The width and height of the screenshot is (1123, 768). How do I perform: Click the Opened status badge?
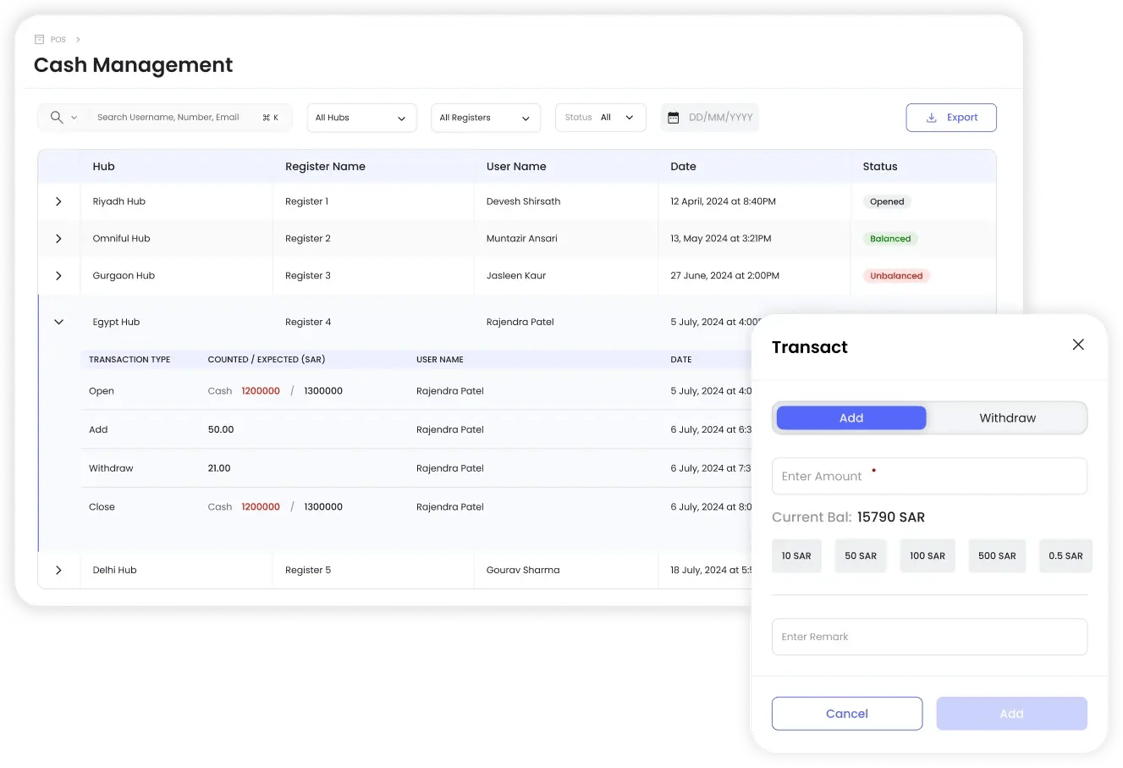(x=887, y=202)
